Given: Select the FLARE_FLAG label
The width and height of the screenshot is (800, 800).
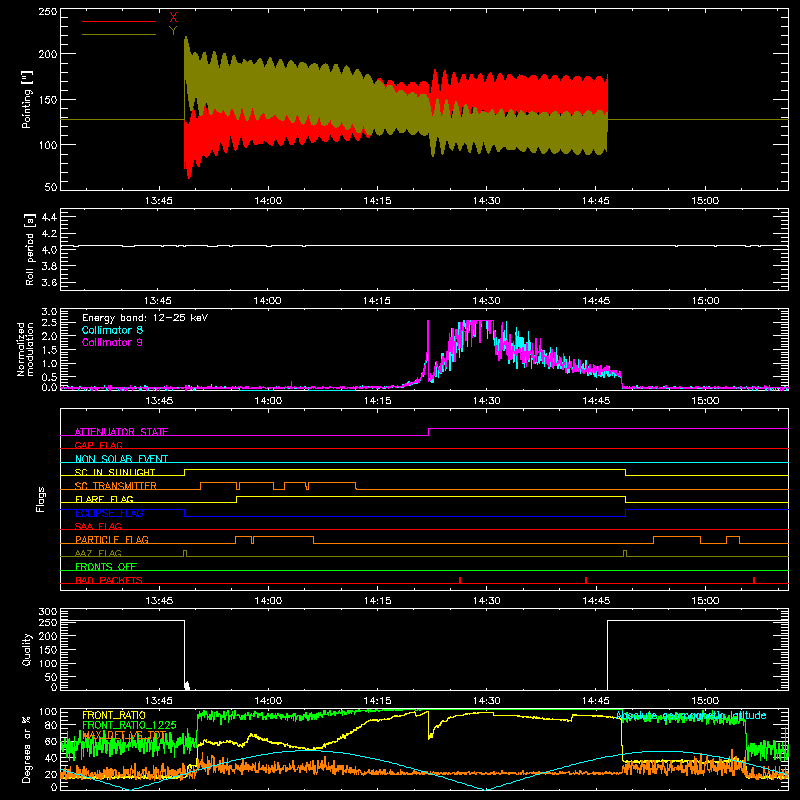Looking at the screenshot, I should 104,499.
